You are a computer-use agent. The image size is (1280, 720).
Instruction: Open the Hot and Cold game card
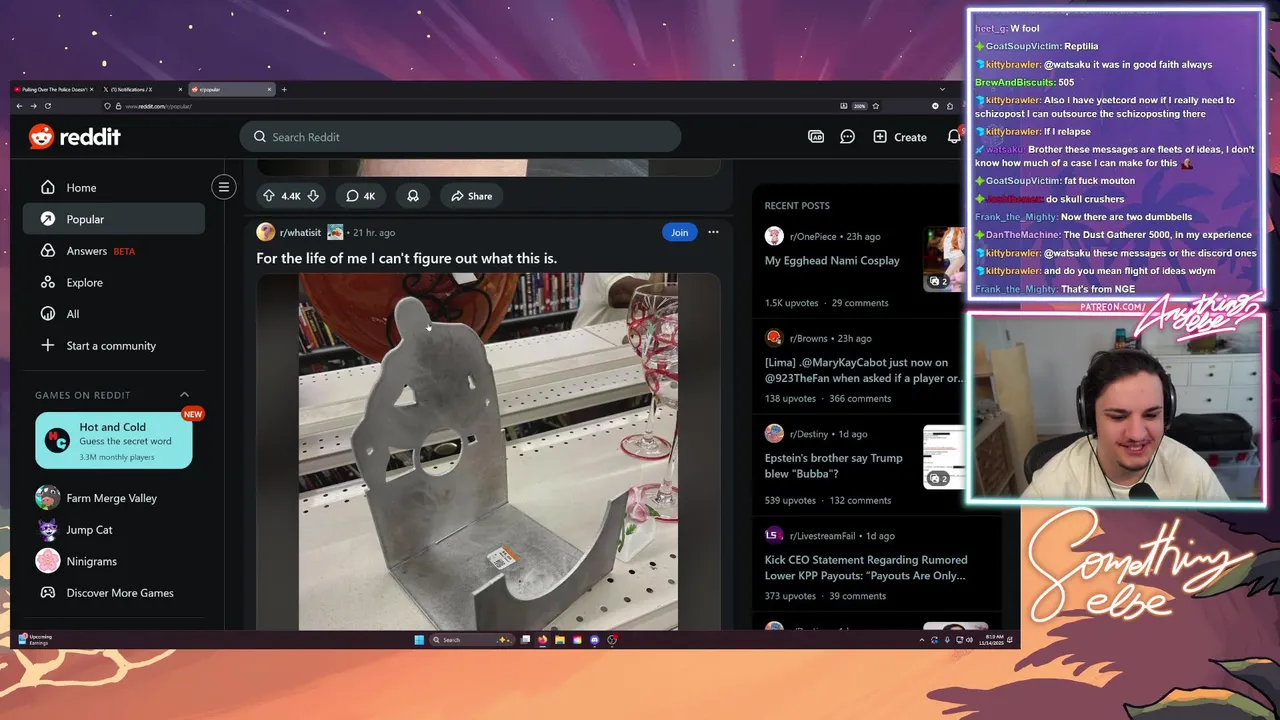tap(114, 441)
